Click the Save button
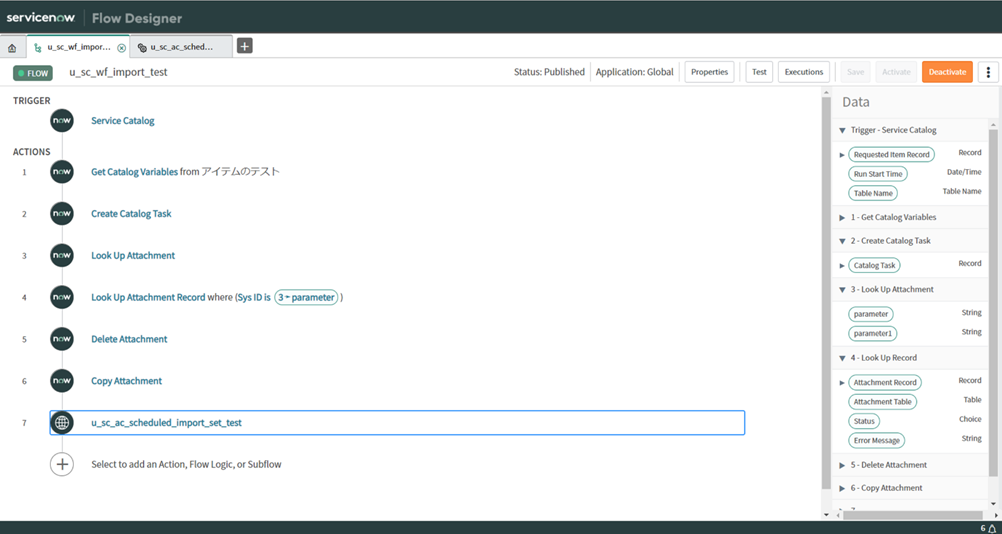This screenshot has width=1002, height=534. (855, 72)
